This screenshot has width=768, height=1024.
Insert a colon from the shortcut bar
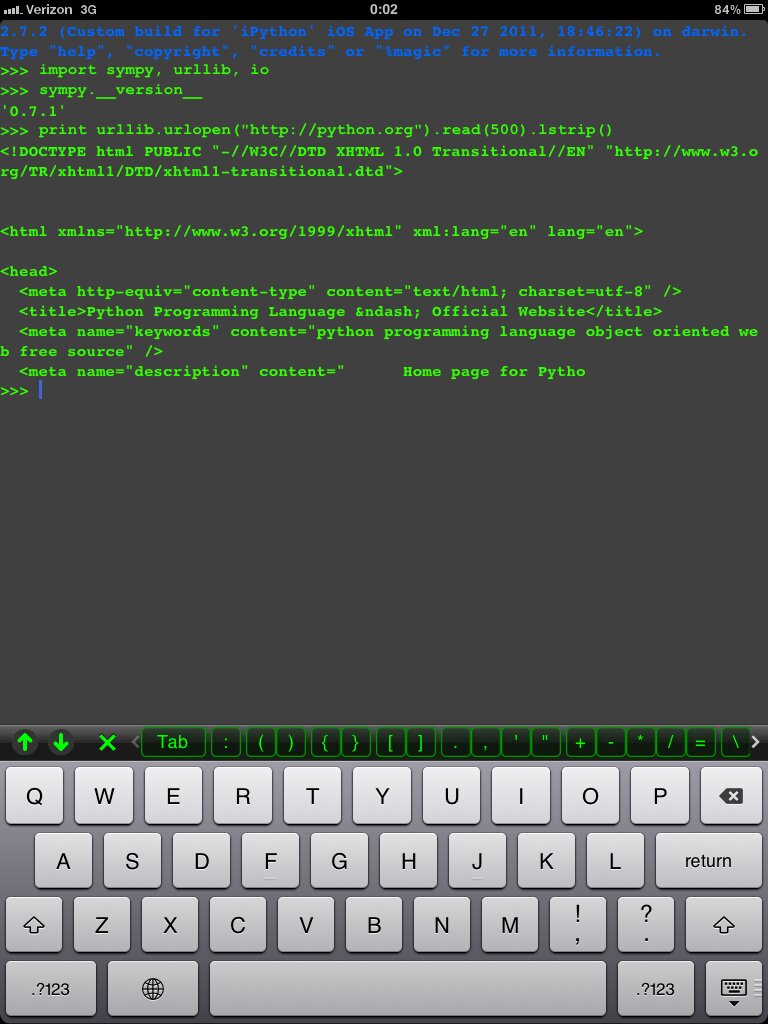pos(226,742)
